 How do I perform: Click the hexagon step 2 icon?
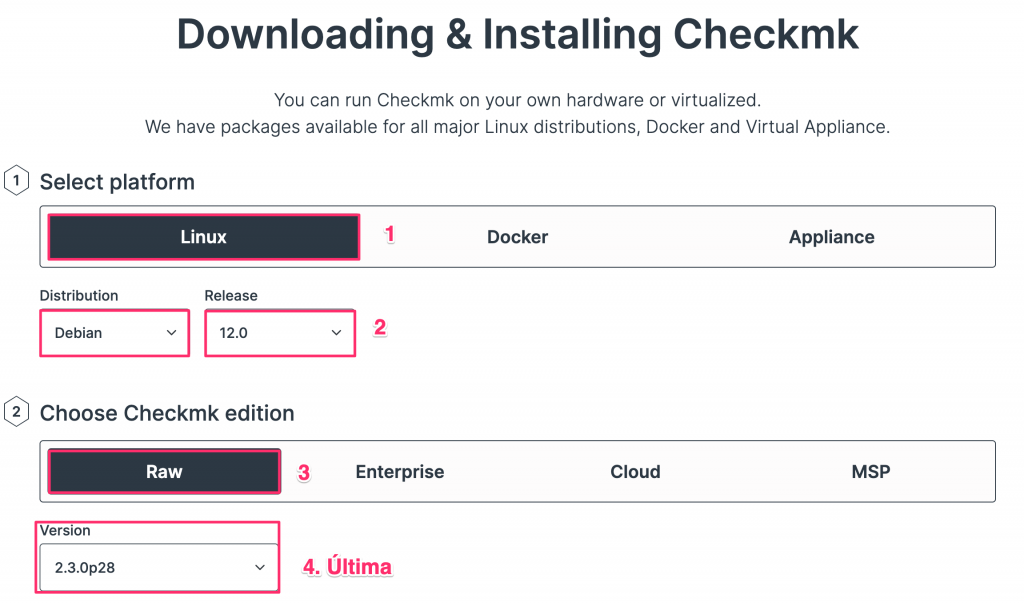pos(16,412)
